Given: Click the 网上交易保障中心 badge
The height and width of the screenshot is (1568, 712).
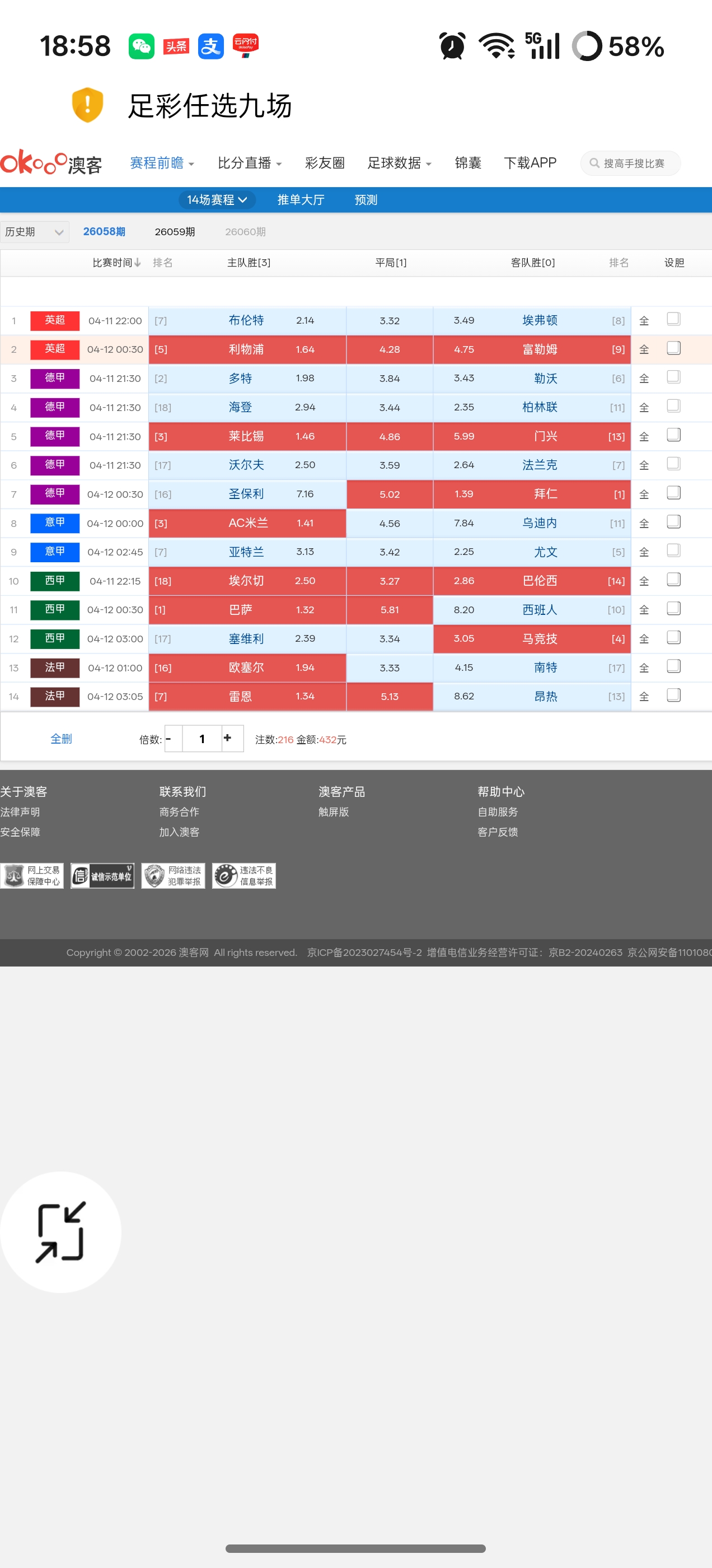Looking at the screenshot, I should click(x=32, y=875).
